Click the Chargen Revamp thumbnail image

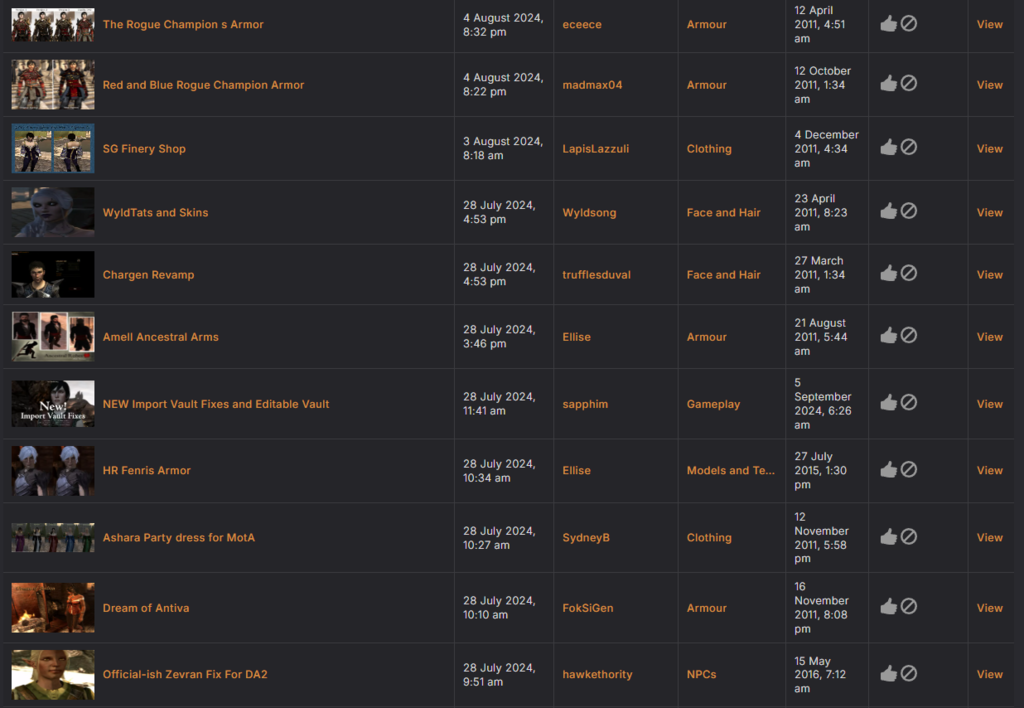pos(53,275)
